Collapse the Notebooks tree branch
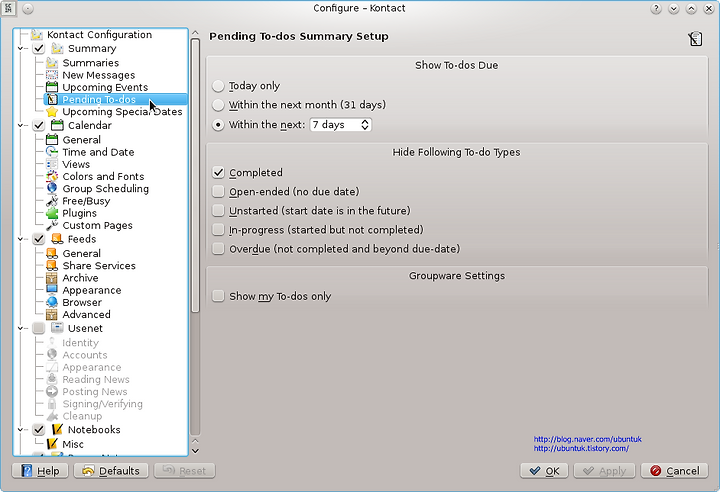 [x=20, y=430]
